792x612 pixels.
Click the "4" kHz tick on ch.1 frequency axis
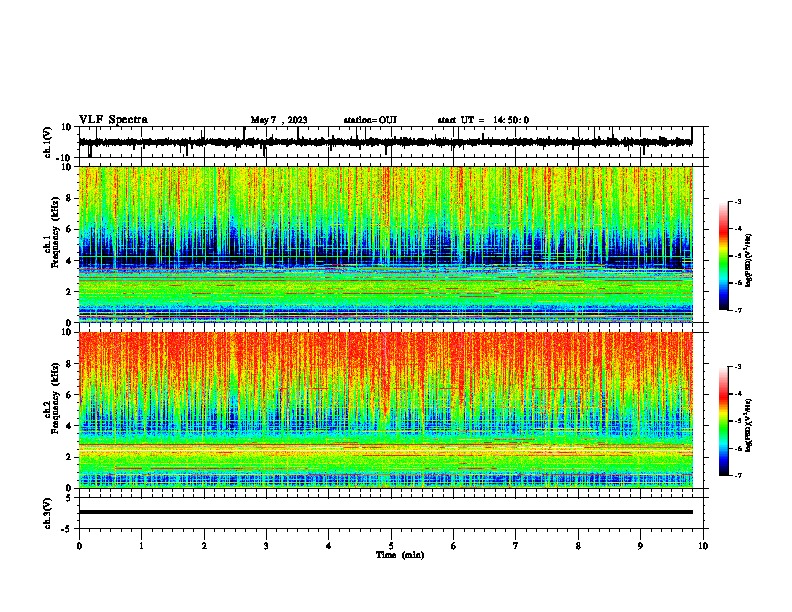point(69,261)
